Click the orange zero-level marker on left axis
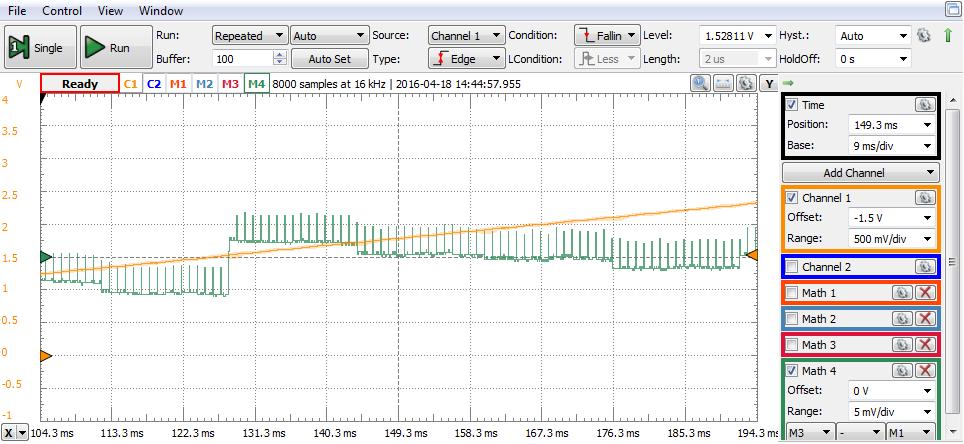This screenshot has height=444, width=964. pyautogui.click(x=46, y=355)
